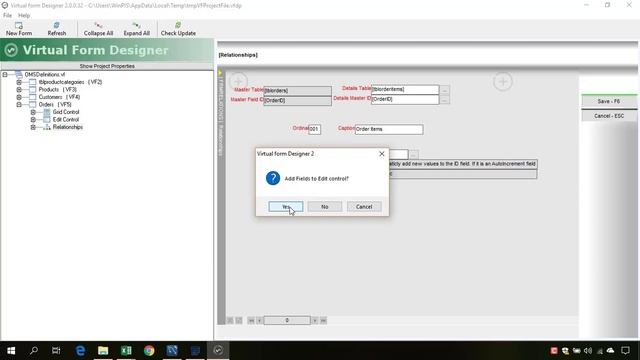Go to last record in navigator
This screenshot has width=640, height=360.
click(x=323, y=320)
